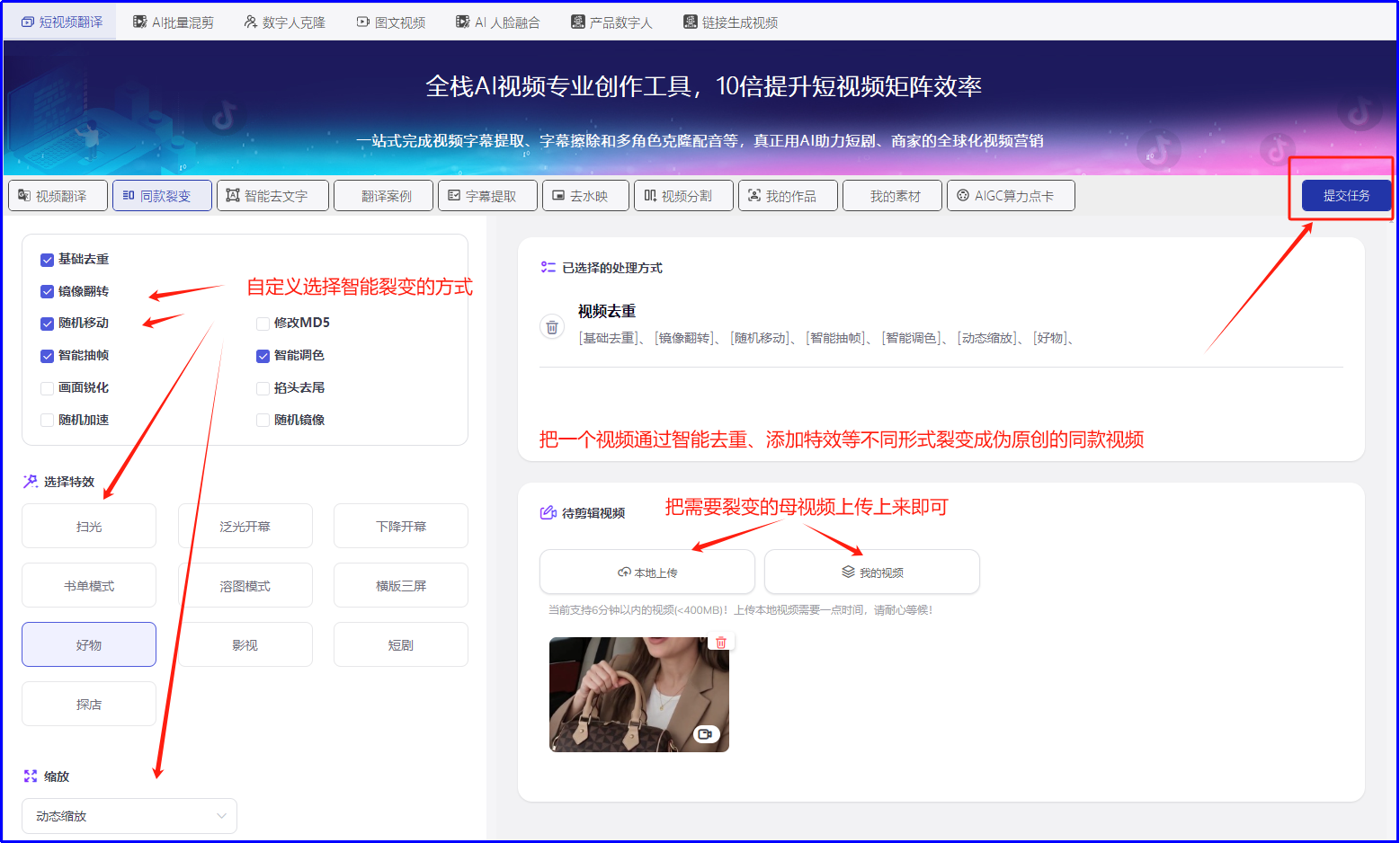Click 本地上传 to upload a video
The height and width of the screenshot is (843, 1400).
pos(646,572)
